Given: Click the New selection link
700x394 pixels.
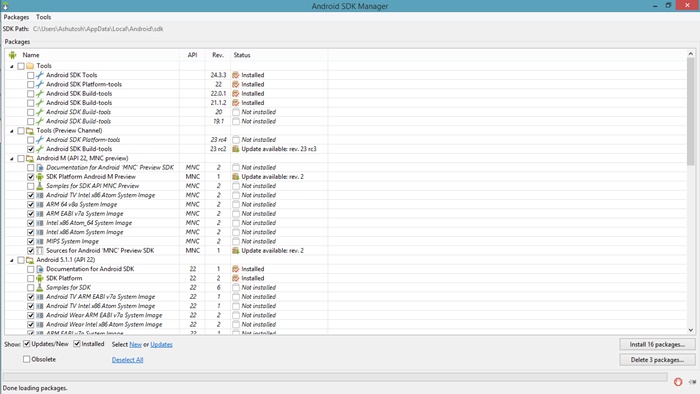Looking at the screenshot, I should pyautogui.click(x=135, y=344).
